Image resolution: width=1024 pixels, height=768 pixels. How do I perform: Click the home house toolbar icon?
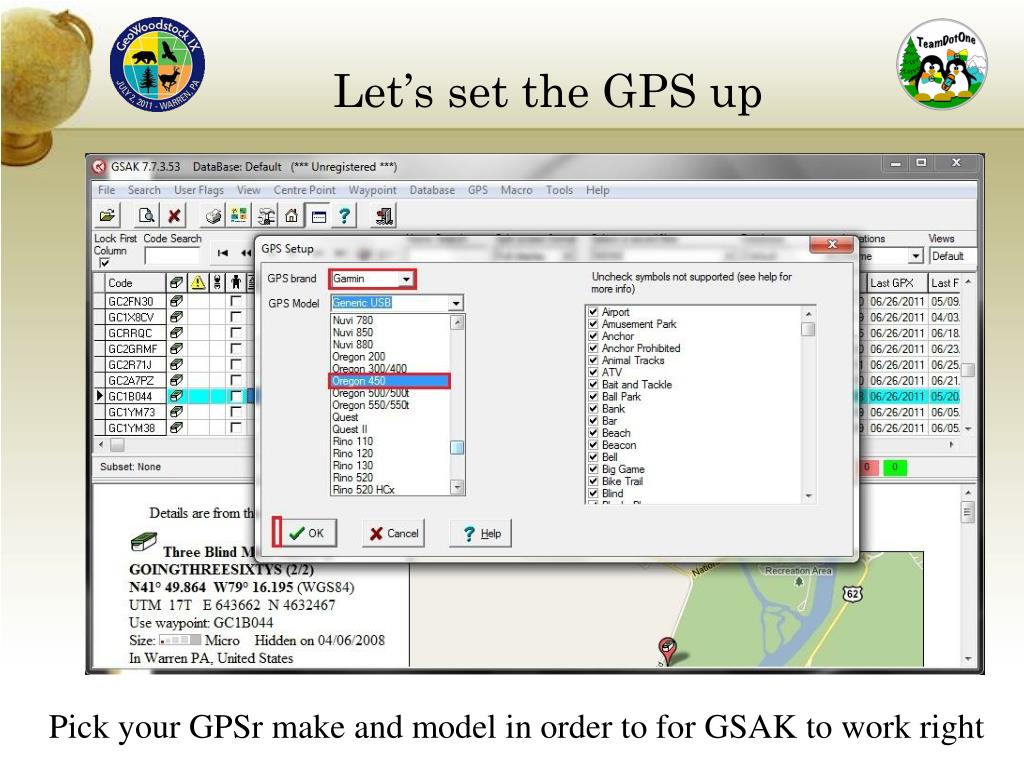[292, 216]
